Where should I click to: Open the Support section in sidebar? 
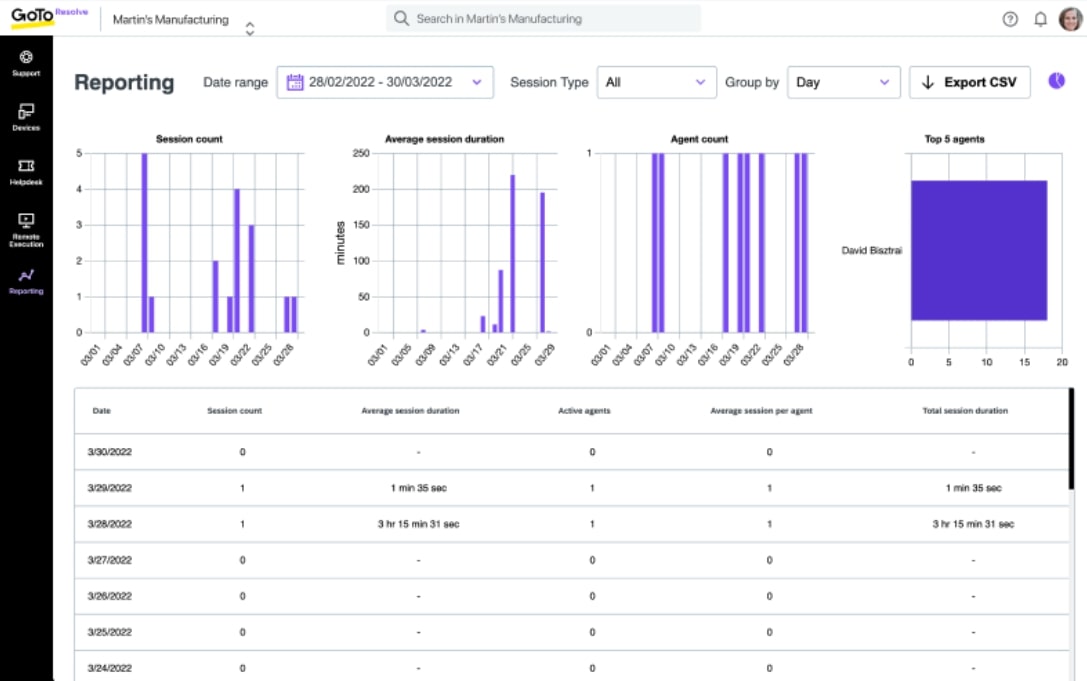(x=26, y=63)
